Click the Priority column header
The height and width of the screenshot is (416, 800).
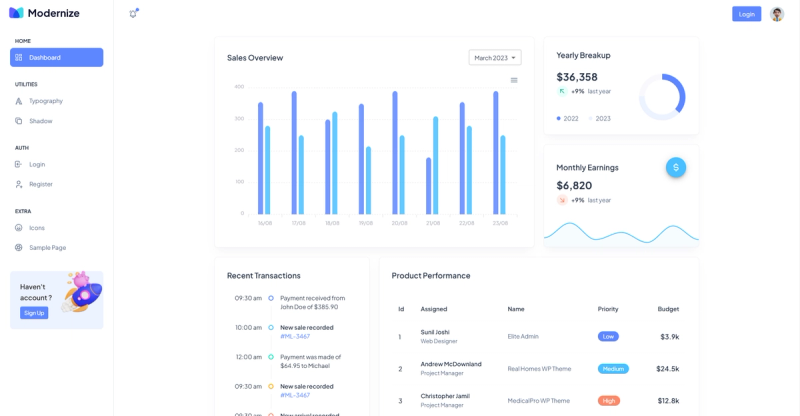coord(608,309)
